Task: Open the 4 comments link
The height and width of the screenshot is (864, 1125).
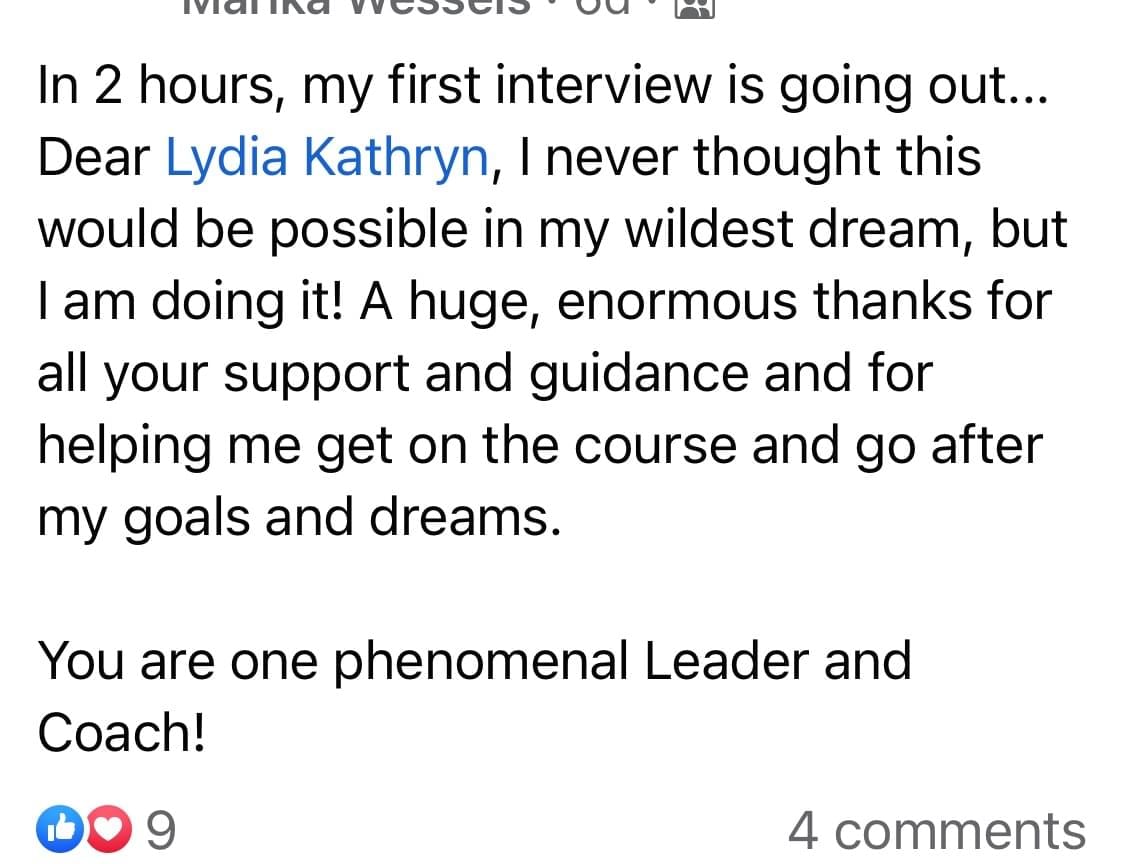Action: pyautogui.click(x=936, y=830)
